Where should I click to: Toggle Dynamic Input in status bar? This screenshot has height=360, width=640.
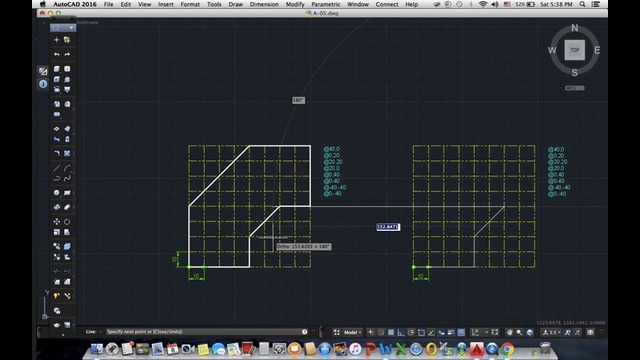tap(441, 332)
